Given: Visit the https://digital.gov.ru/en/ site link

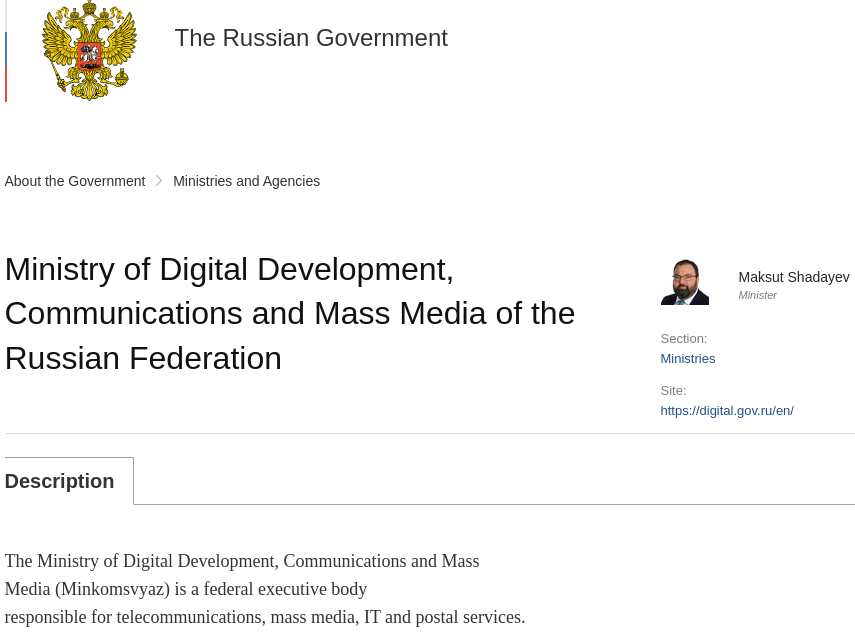Looking at the screenshot, I should [x=727, y=410].
